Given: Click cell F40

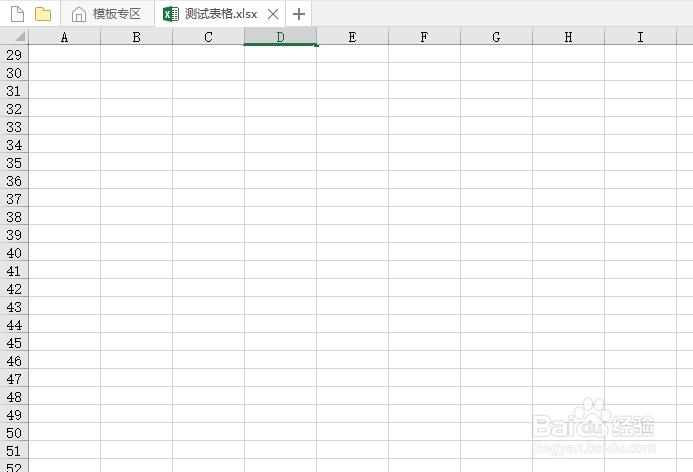Looking at the screenshot, I should point(425,253).
